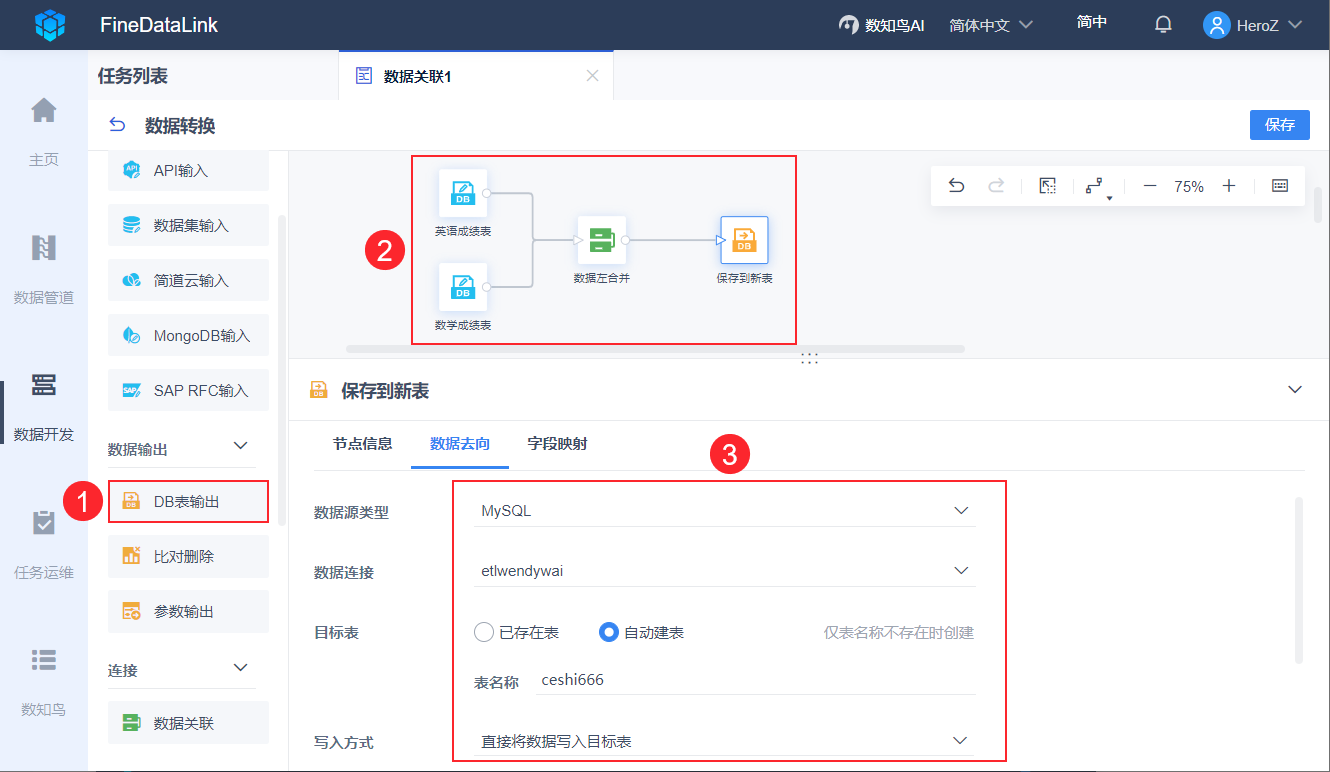Switch to the 节点信息 tab

click(x=362, y=444)
